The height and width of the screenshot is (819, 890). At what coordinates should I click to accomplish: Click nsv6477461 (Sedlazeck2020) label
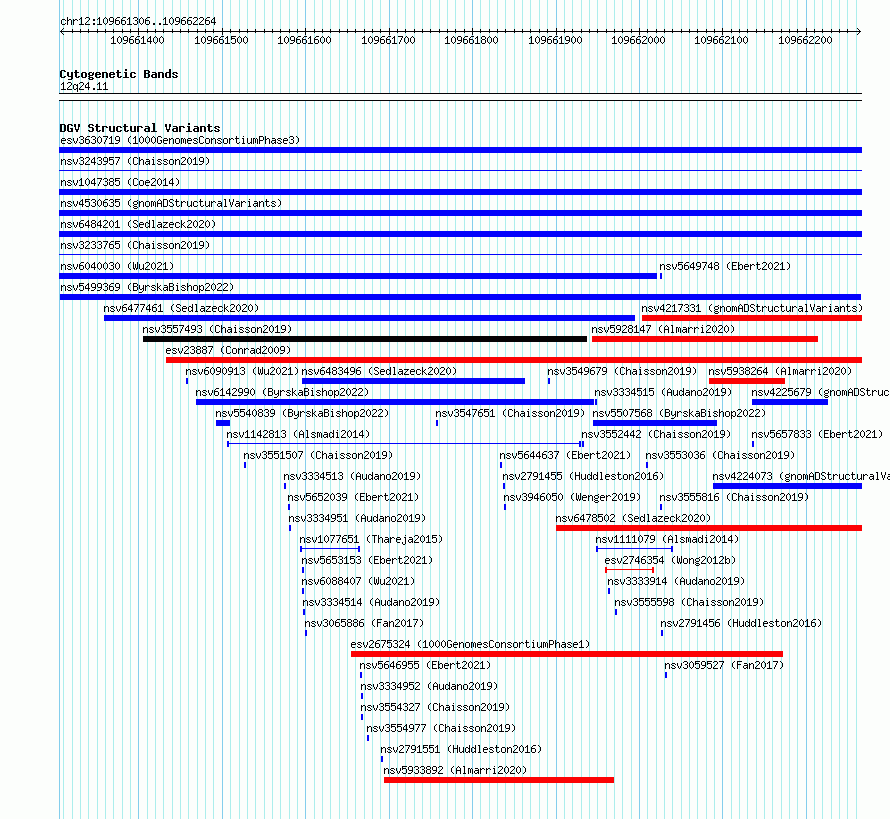(x=181, y=308)
